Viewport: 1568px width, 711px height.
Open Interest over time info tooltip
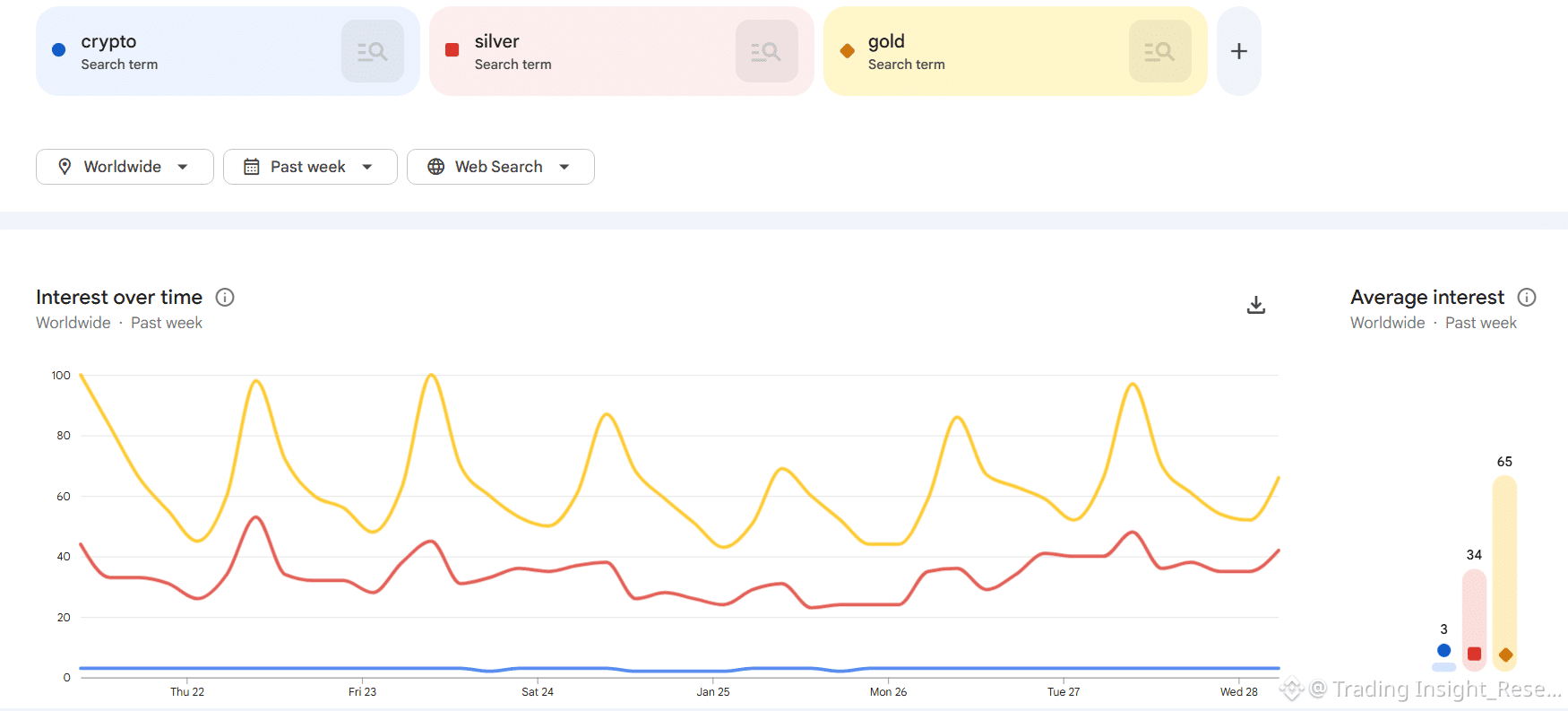225,298
